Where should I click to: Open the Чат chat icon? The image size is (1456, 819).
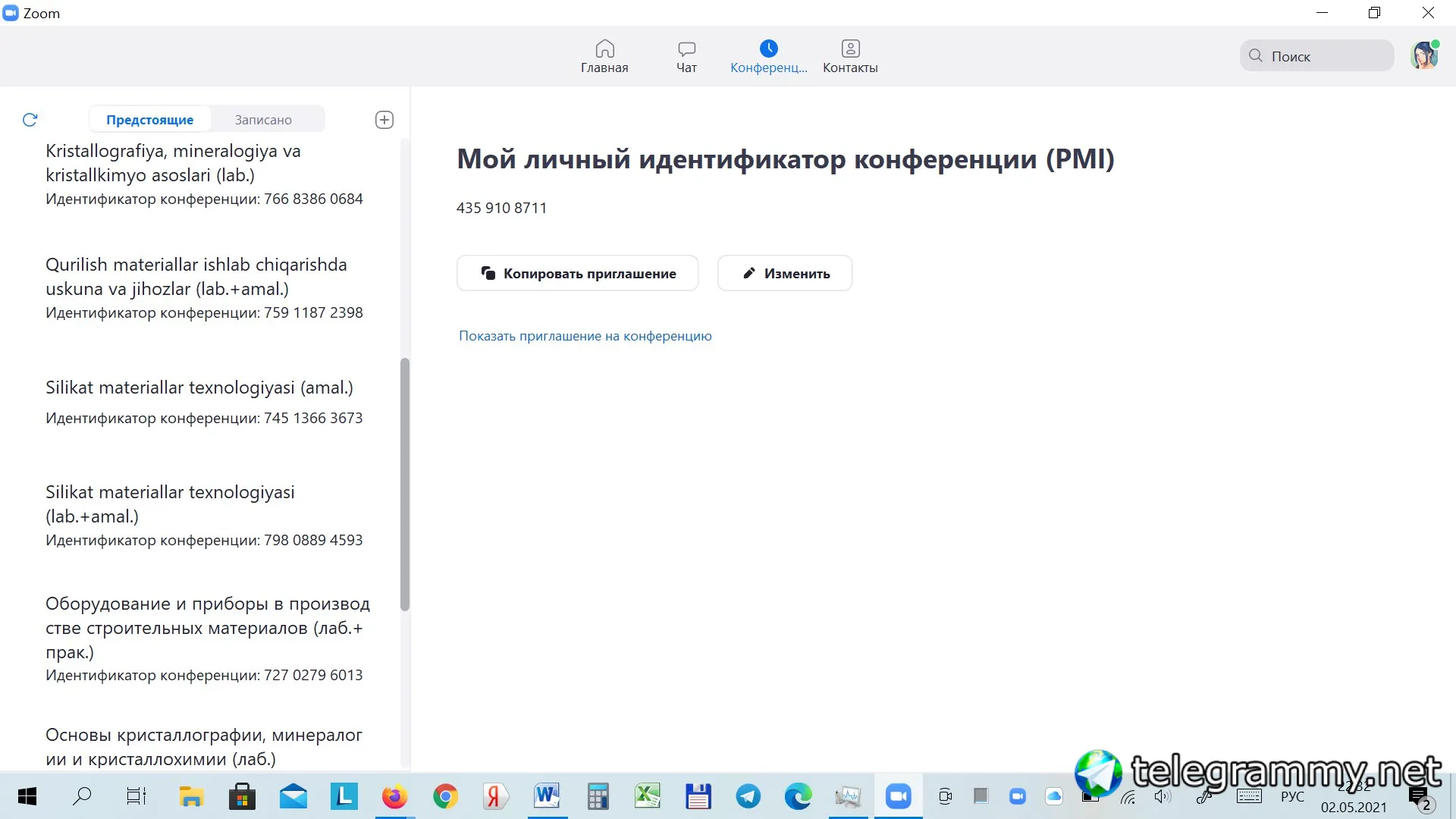[686, 49]
